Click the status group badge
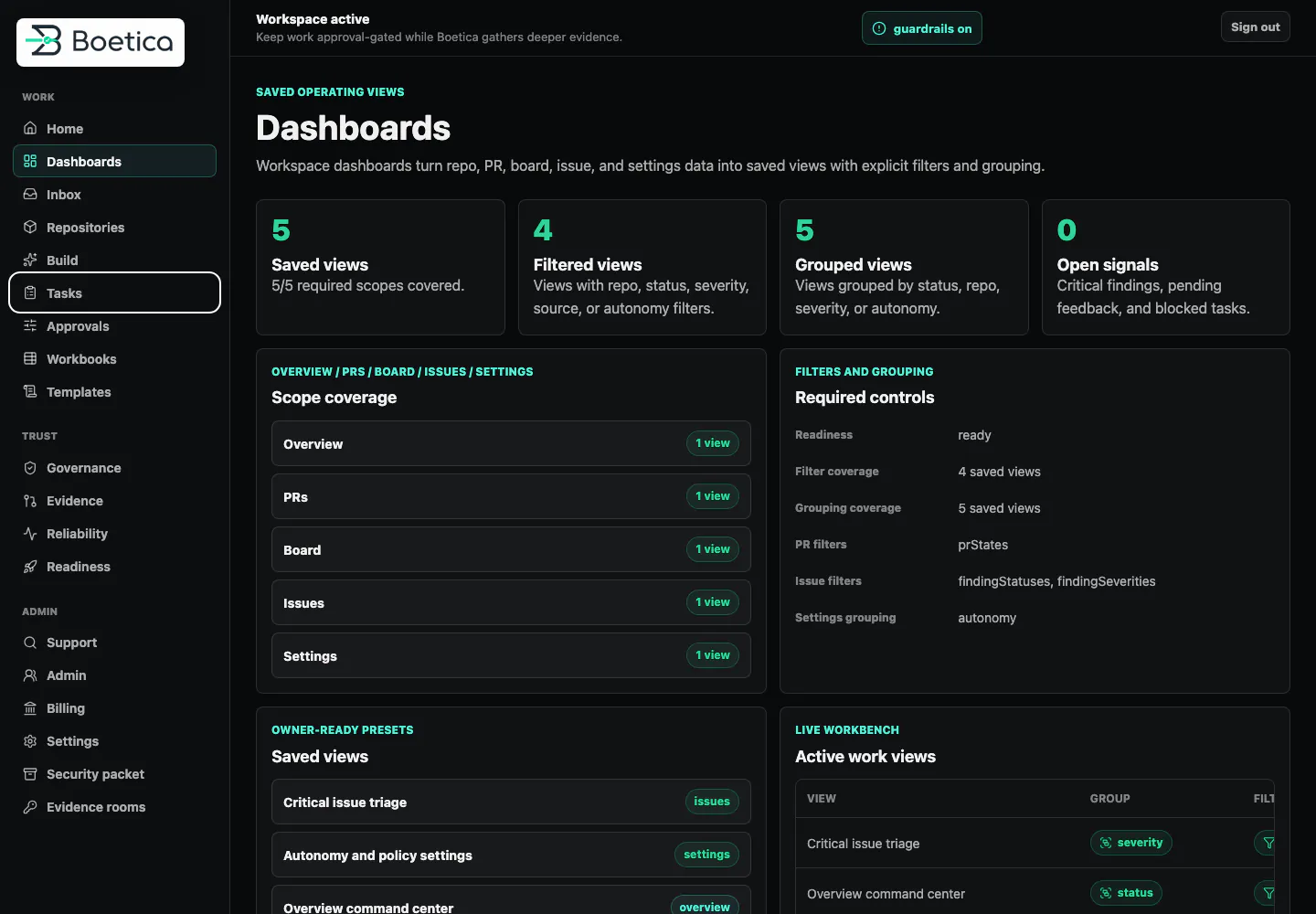Viewport: 1316px width, 914px height. (1126, 893)
